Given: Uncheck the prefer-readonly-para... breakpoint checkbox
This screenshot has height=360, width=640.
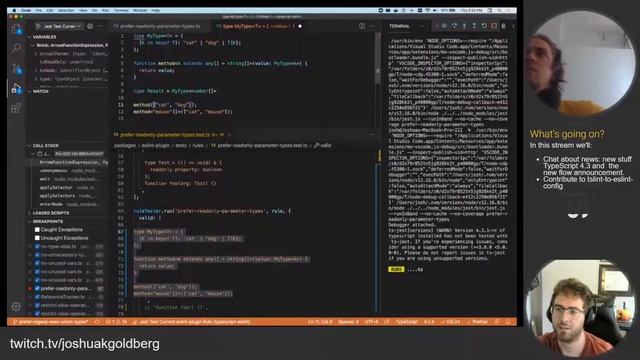Looking at the screenshot, I should [37, 289].
